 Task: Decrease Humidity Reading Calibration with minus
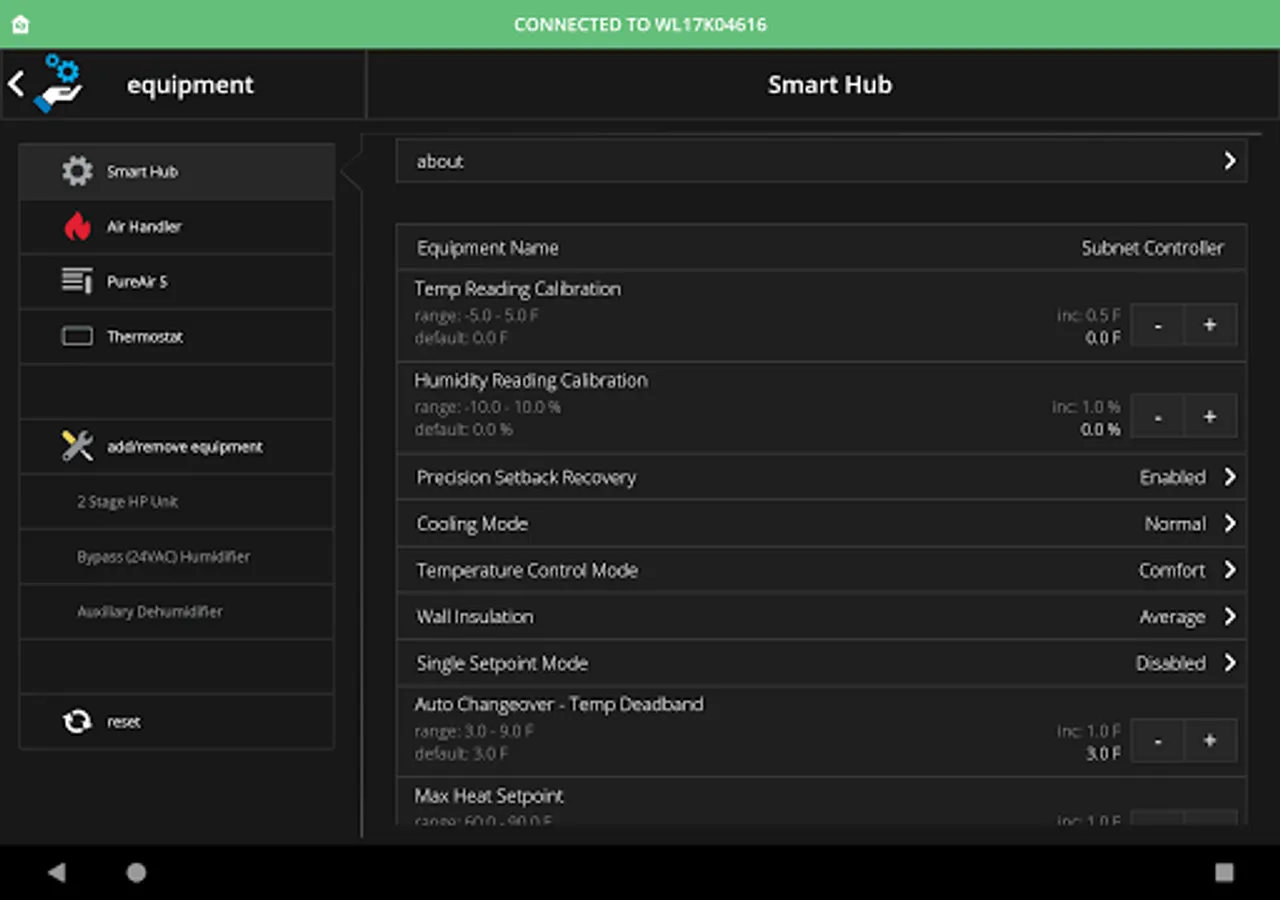[x=1157, y=416]
